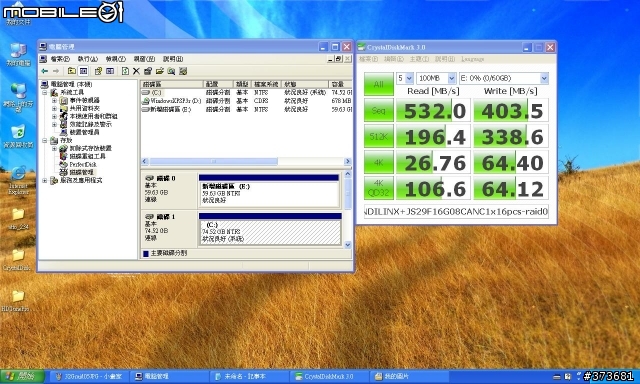The image size is (640, 384).
Task: Click the Seq test button
Action: click(x=378, y=110)
